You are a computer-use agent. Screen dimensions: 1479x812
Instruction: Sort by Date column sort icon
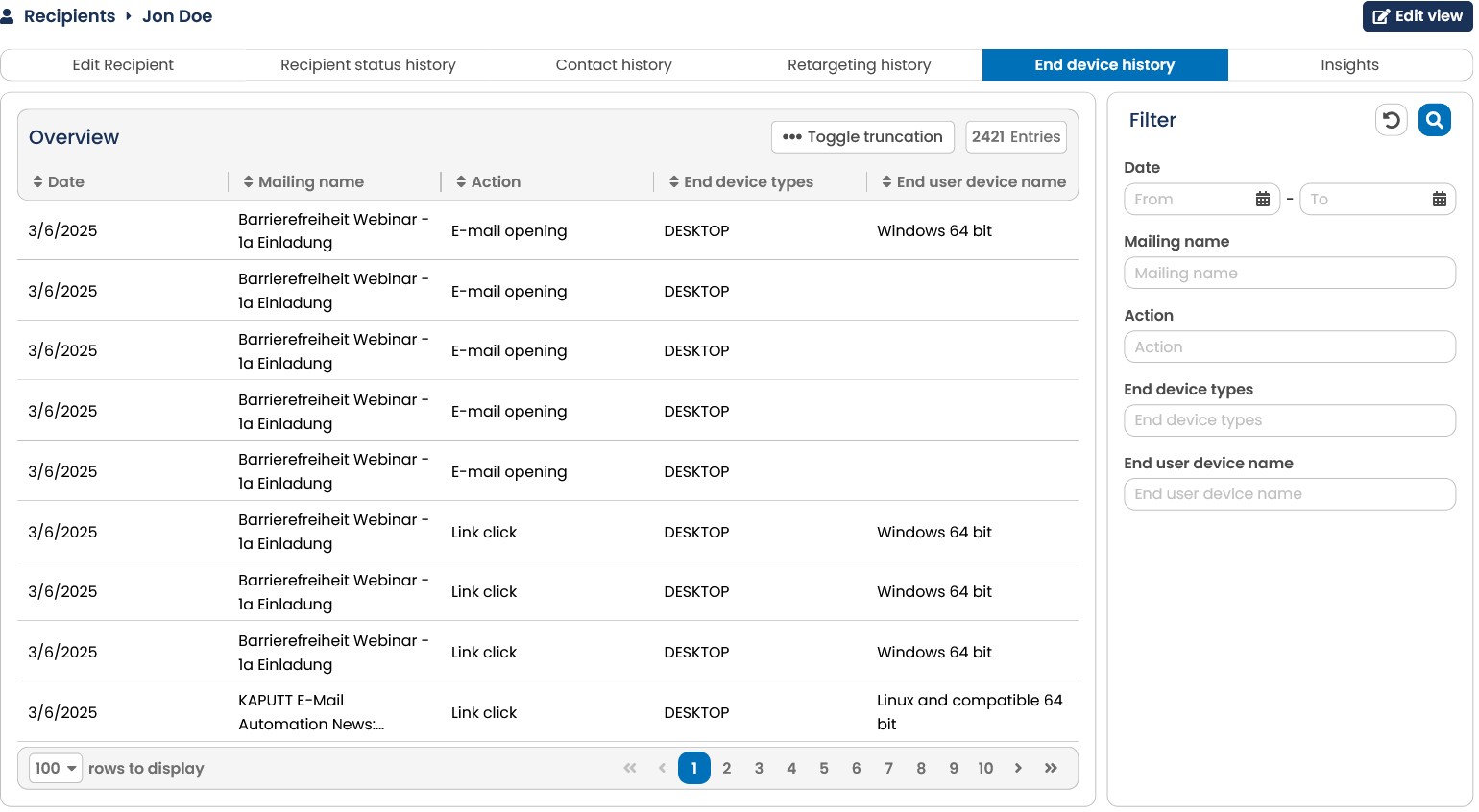[x=38, y=181]
